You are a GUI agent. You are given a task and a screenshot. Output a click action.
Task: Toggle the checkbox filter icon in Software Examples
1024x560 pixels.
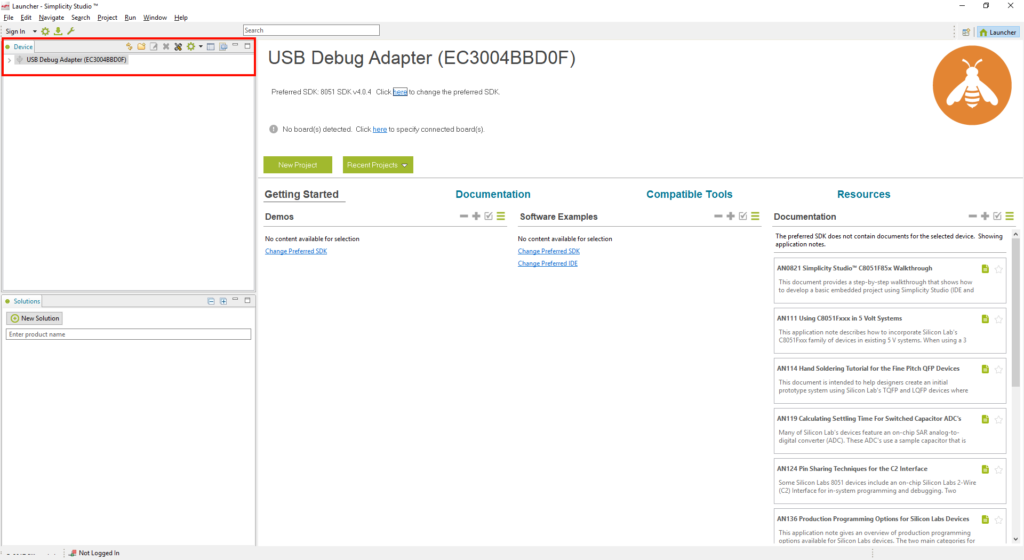743,216
